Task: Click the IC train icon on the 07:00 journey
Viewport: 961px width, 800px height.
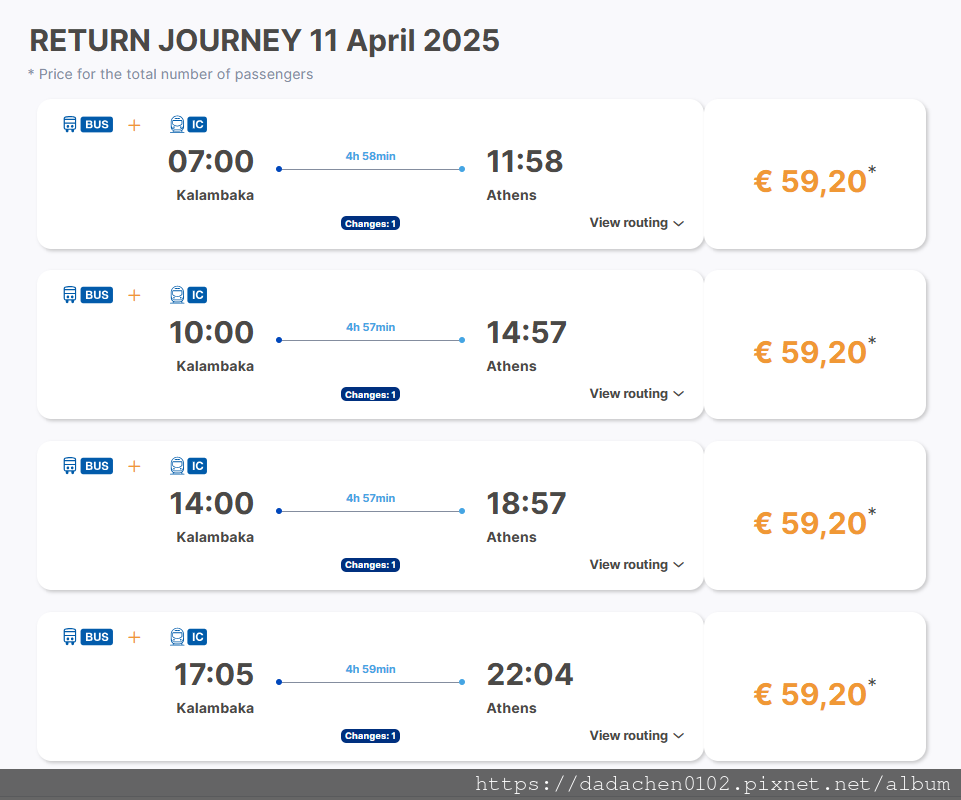Action: tap(188, 124)
